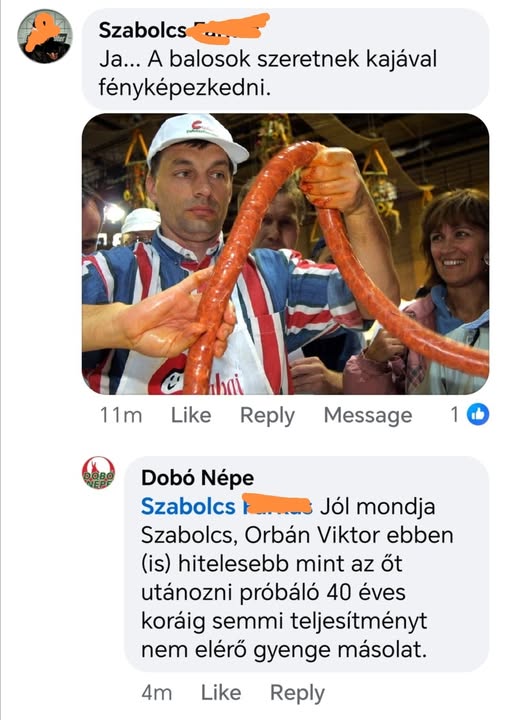
Task: Click the 'gyenge másolat' ending line of reply
Action: click(x=284, y=650)
